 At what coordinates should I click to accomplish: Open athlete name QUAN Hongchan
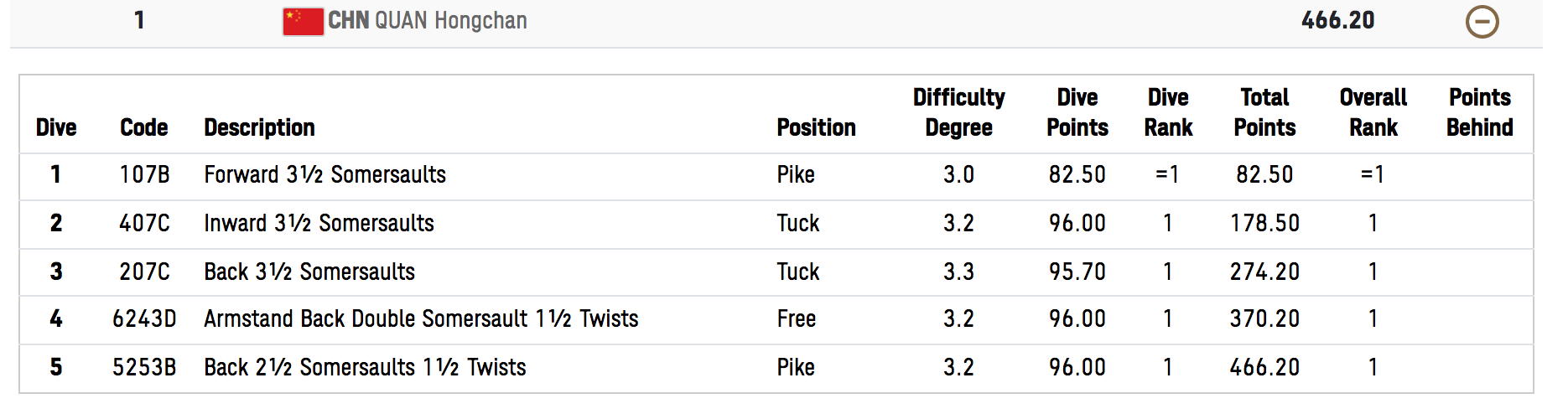coord(451,20)
